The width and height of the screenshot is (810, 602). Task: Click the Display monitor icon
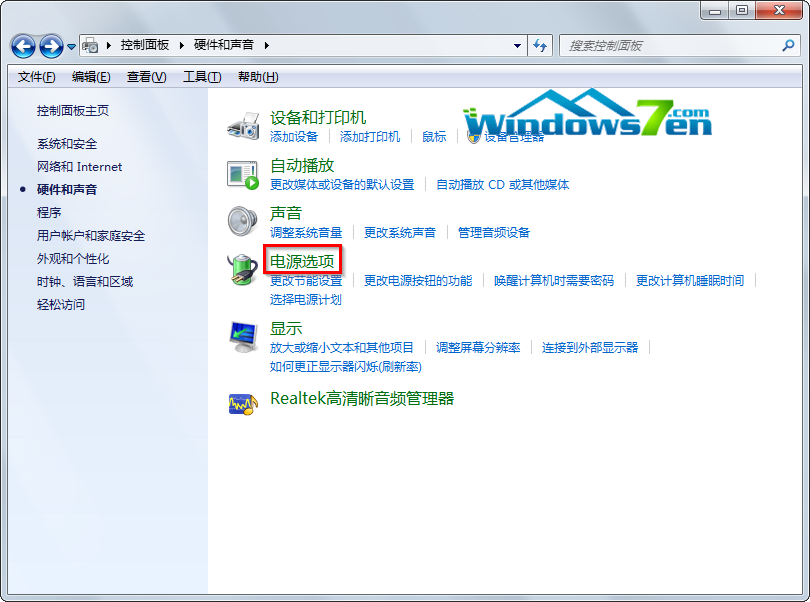[x=243, y=337]
